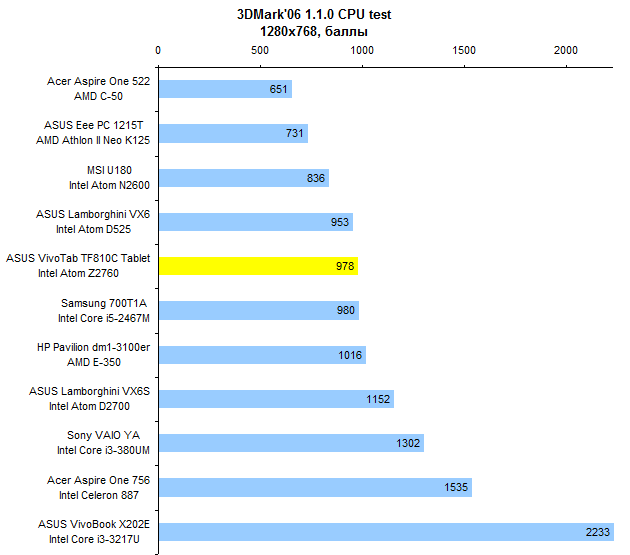Select the ASUS Eee PC 1215T bar

(x=233, y=134)
